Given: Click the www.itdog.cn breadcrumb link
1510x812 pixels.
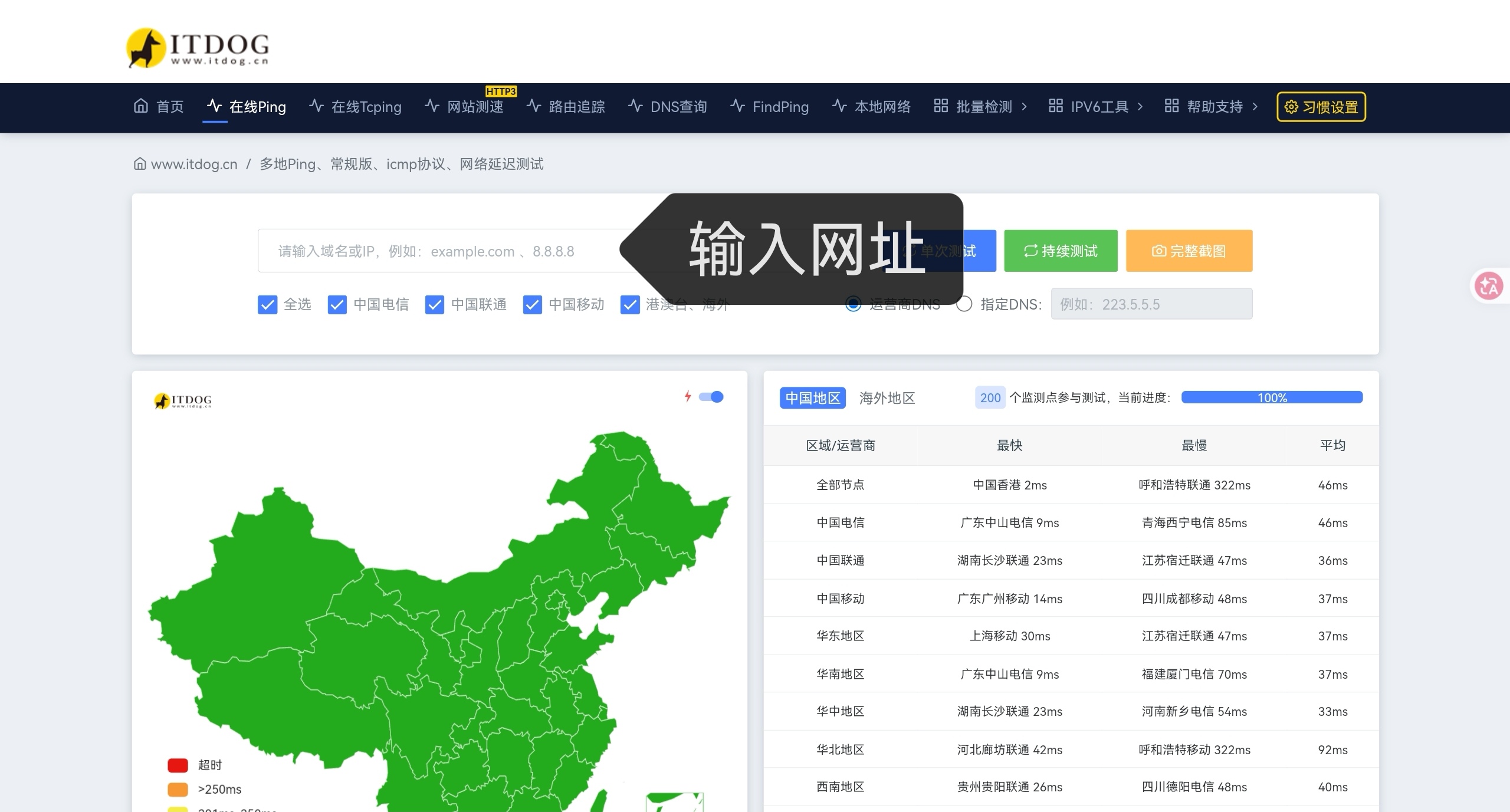Looking at the screenshot, I should tap(194, 164).
